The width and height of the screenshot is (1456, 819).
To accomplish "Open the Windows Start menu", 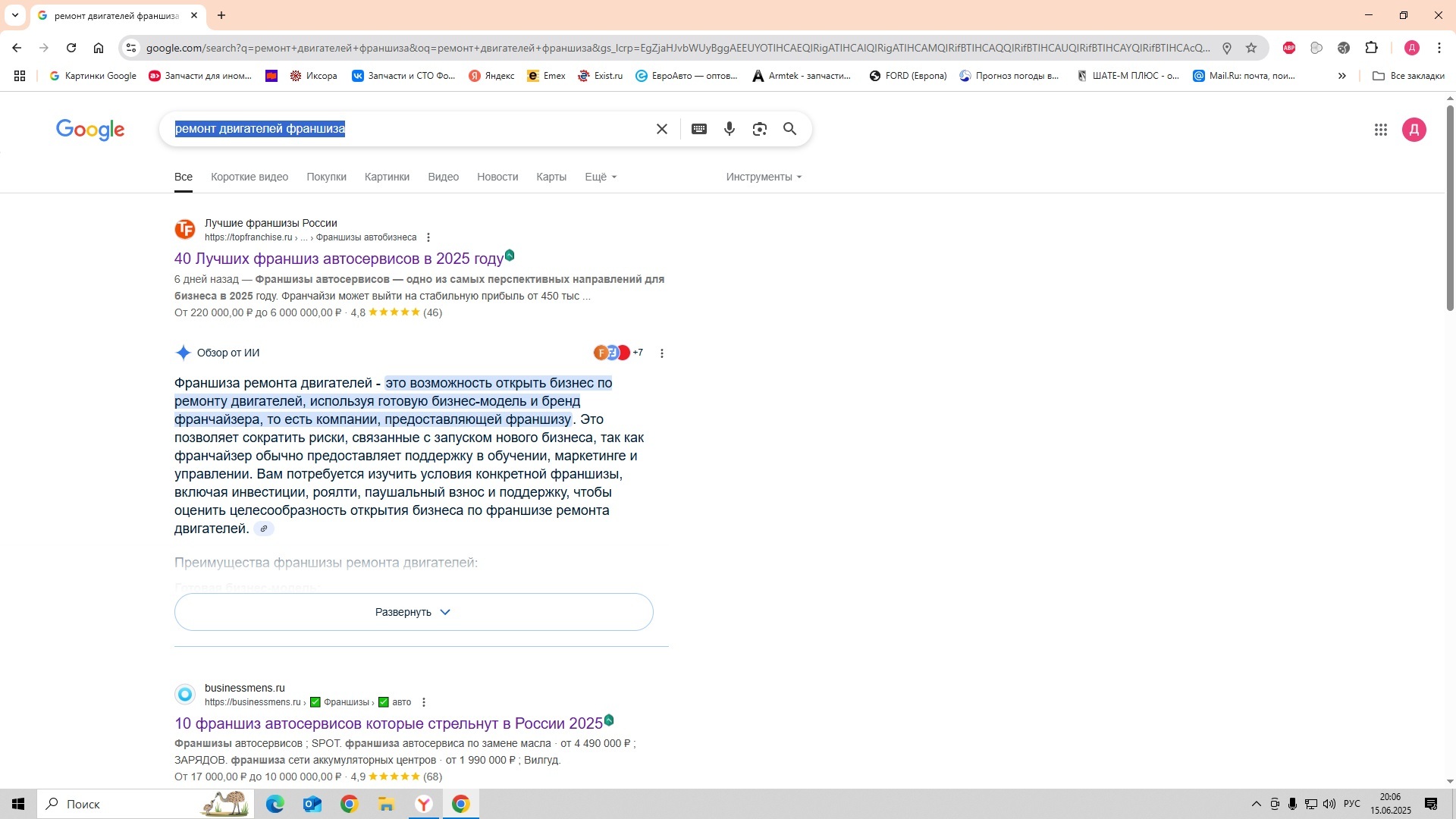I will [x=18, y=804].
